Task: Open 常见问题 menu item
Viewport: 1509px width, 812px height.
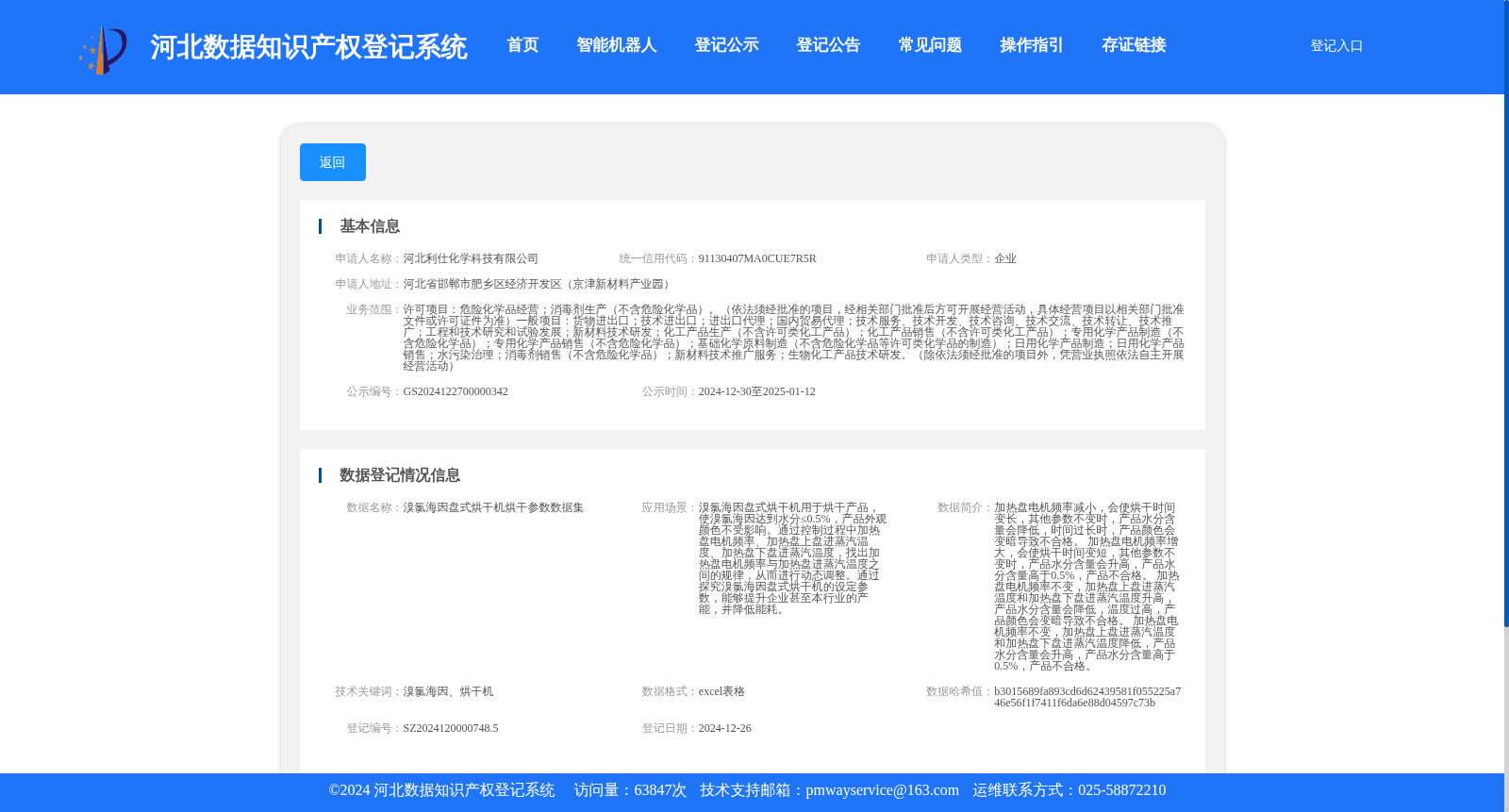Action: [x=930, y=45]
